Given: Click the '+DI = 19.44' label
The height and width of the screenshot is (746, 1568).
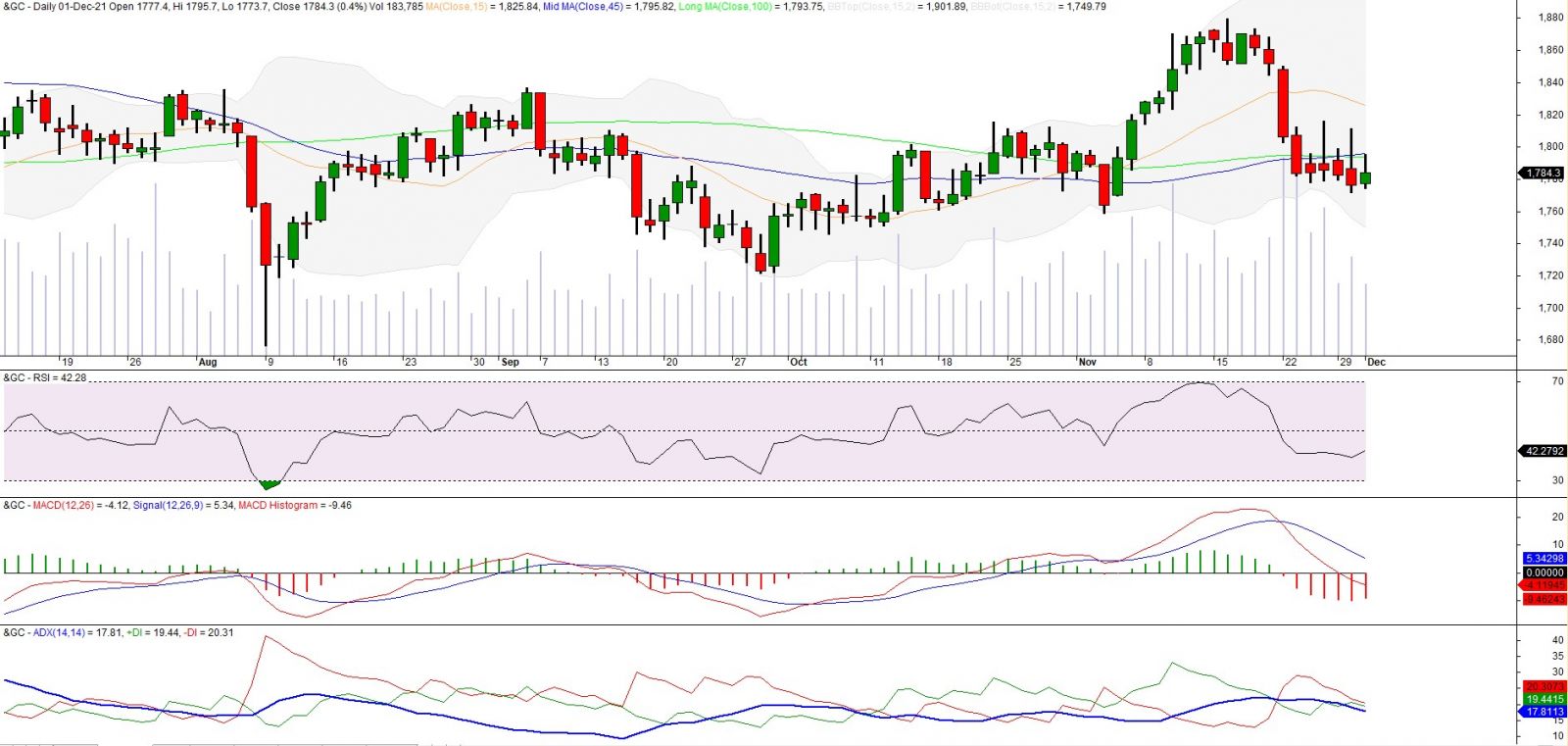Looking at the screenshot, I should point(154,633).
